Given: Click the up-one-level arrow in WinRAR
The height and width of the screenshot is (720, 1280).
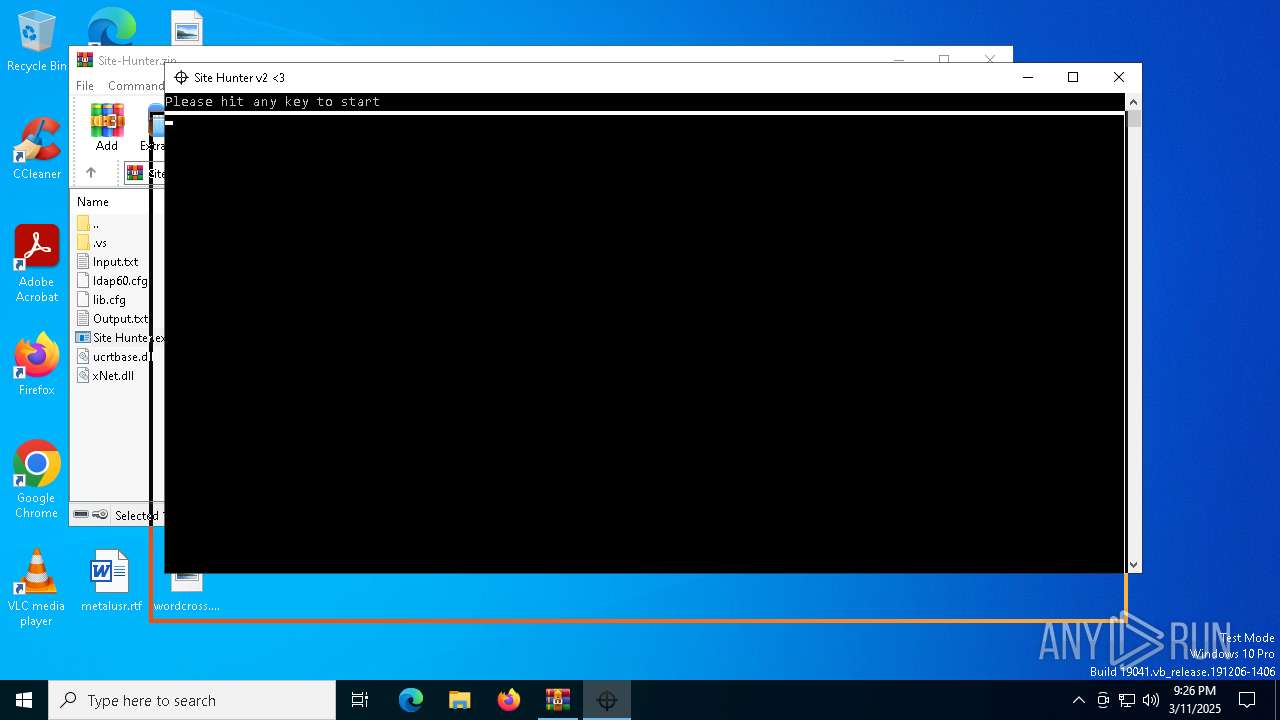Looking at the screenshot, I should [x=91, y=173].
